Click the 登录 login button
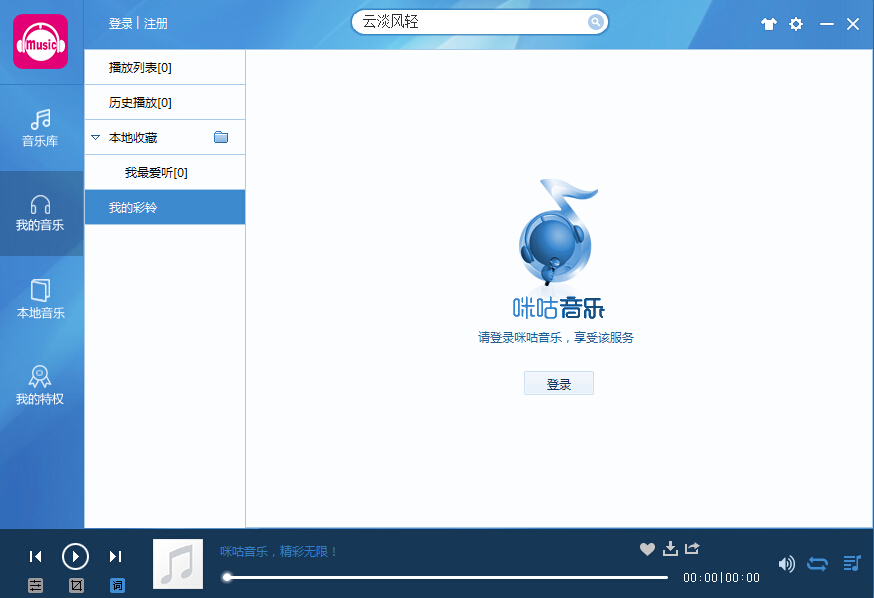 click(558, 382)
